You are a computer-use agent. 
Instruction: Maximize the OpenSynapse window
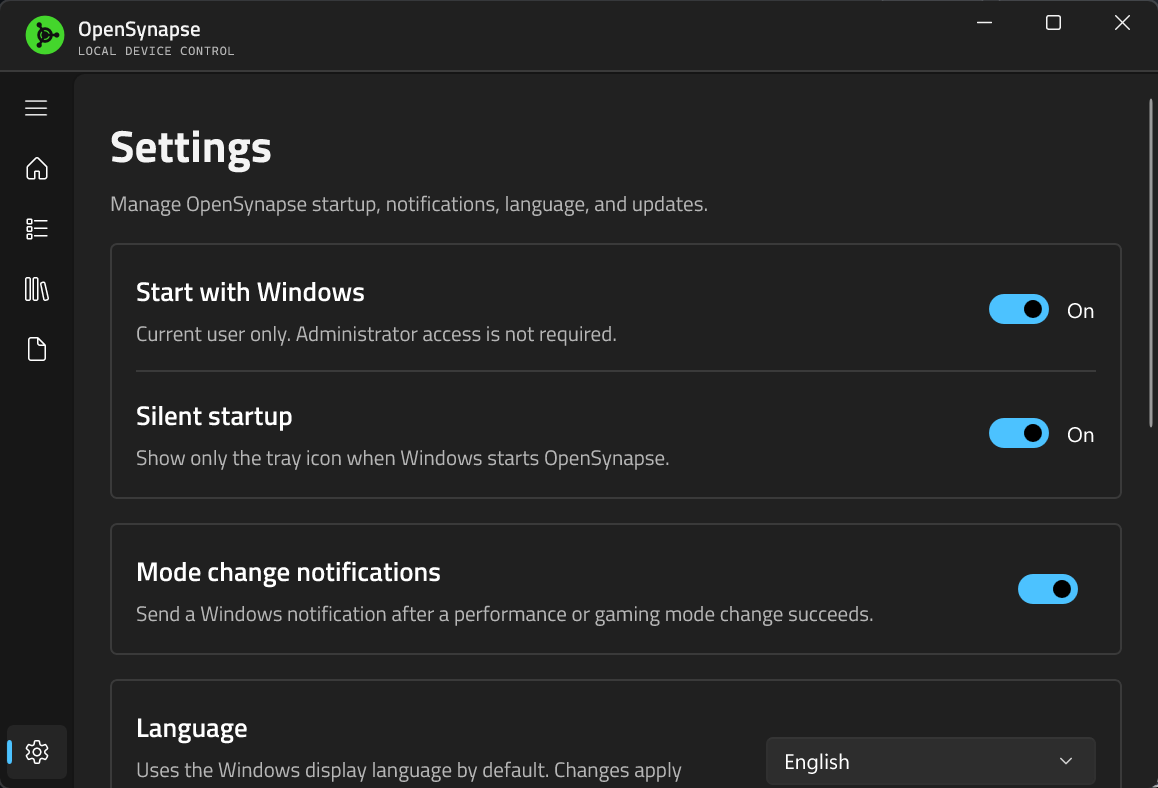(x=1053, y=23)
